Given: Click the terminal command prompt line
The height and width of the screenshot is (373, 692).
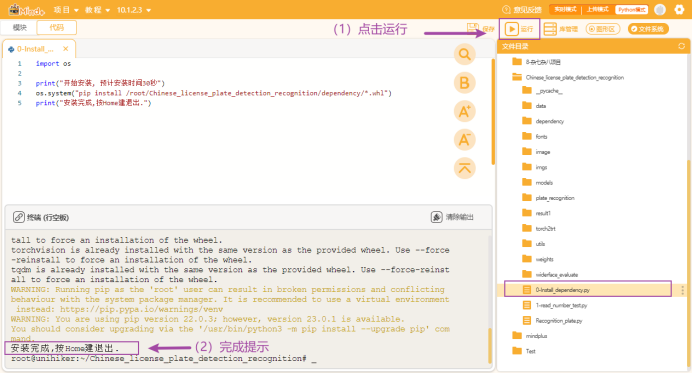Looking at the screenshot, I should click(164, 358).
